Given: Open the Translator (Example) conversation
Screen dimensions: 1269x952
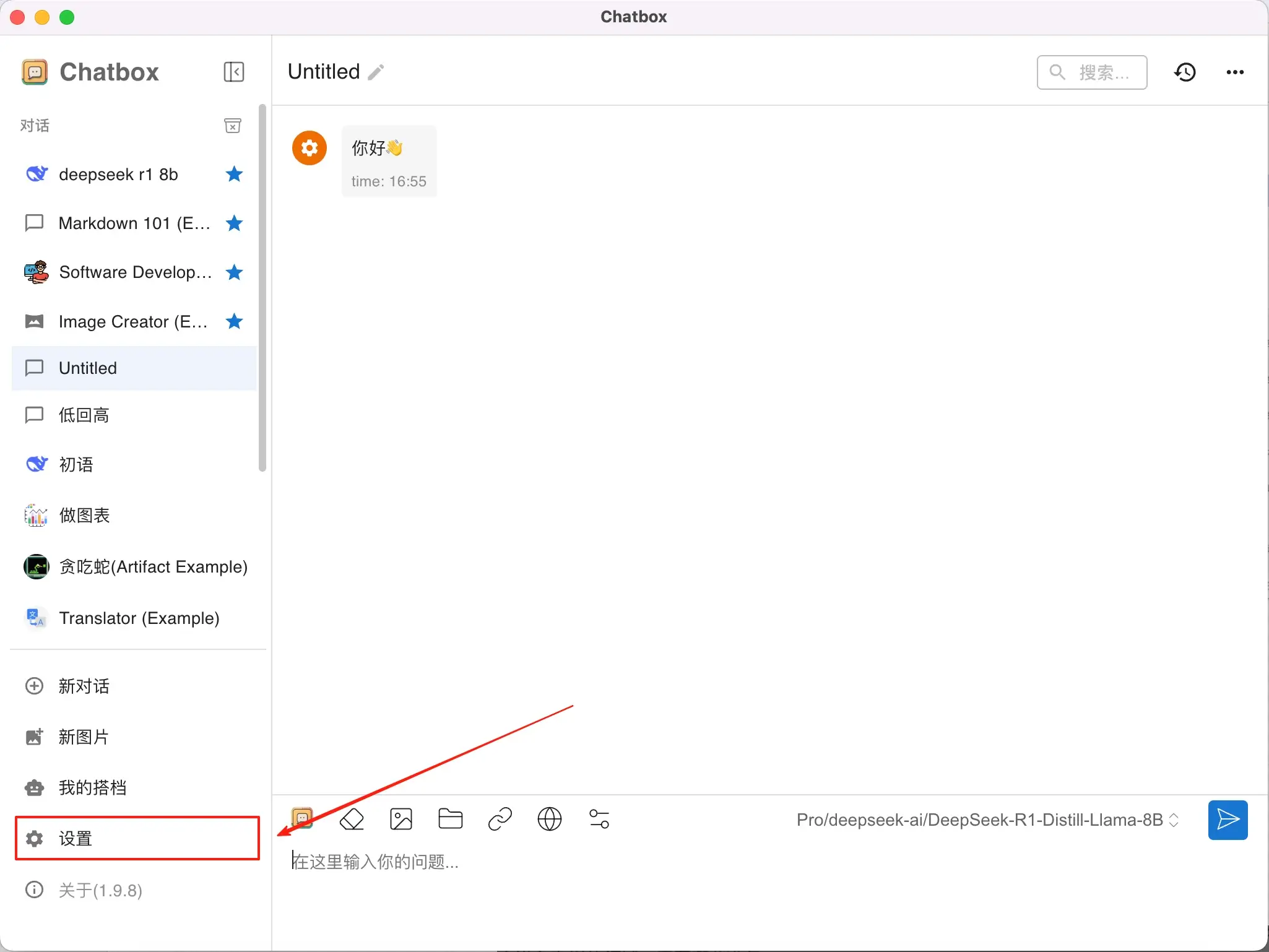Looking at the screenshot, I should (x=134, y=618).
